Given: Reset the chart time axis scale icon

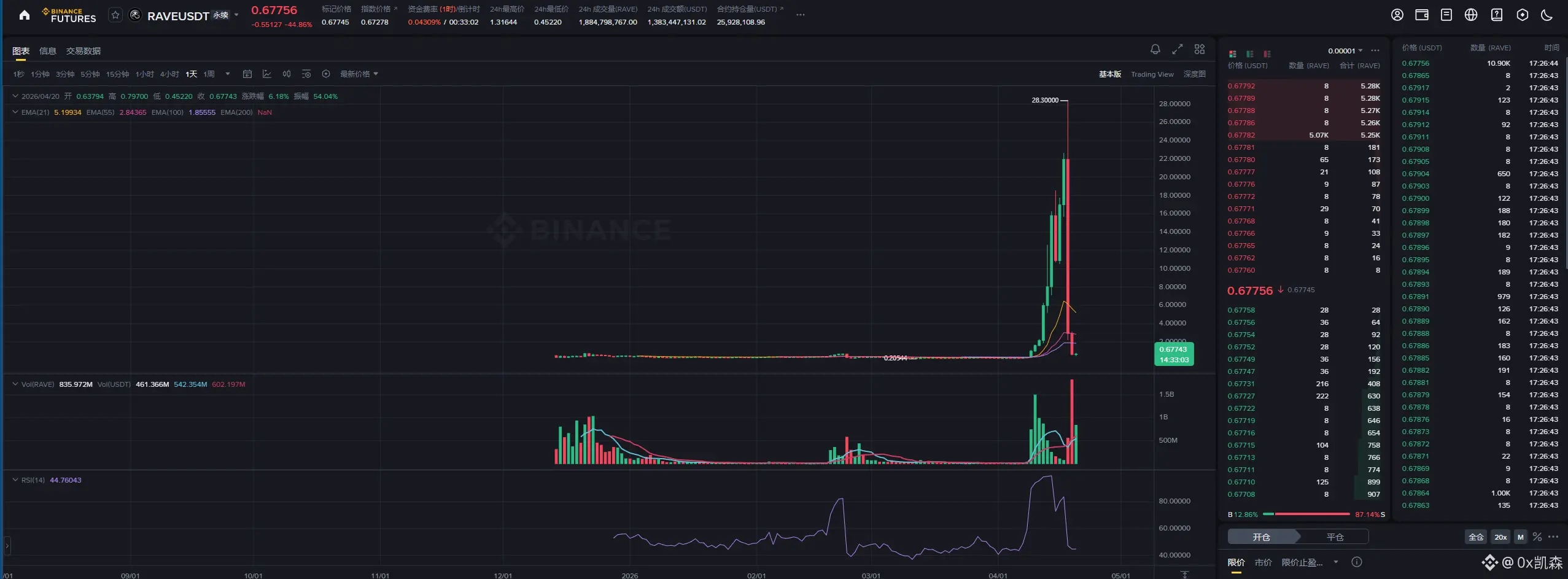Looking at the screenshot, I should coord(1185,575).
